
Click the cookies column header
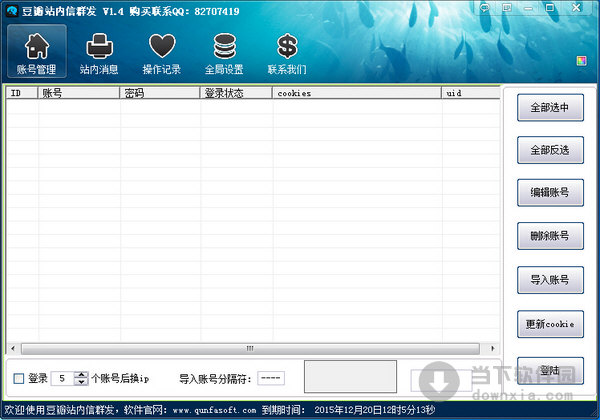coord(357,93)
